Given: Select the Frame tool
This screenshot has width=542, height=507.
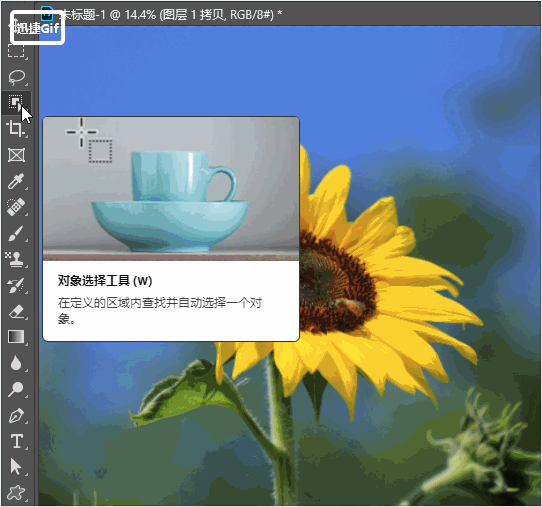Looking at the screenshot, I should [x=16, y=155].
